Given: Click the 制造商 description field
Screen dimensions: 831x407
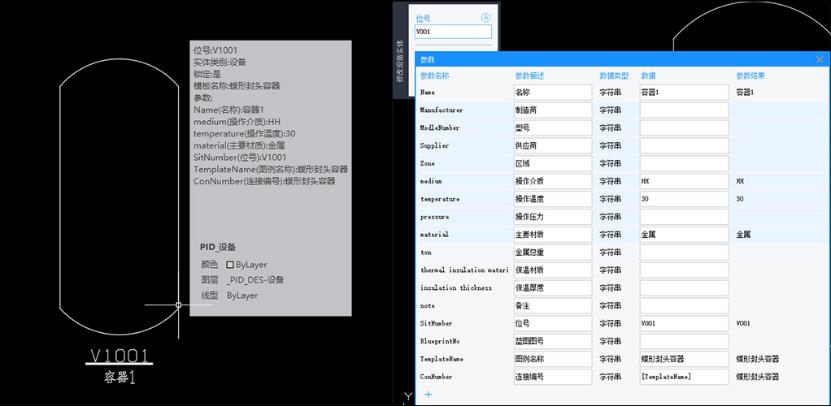Looking at the screenshot, I should 552,110.
